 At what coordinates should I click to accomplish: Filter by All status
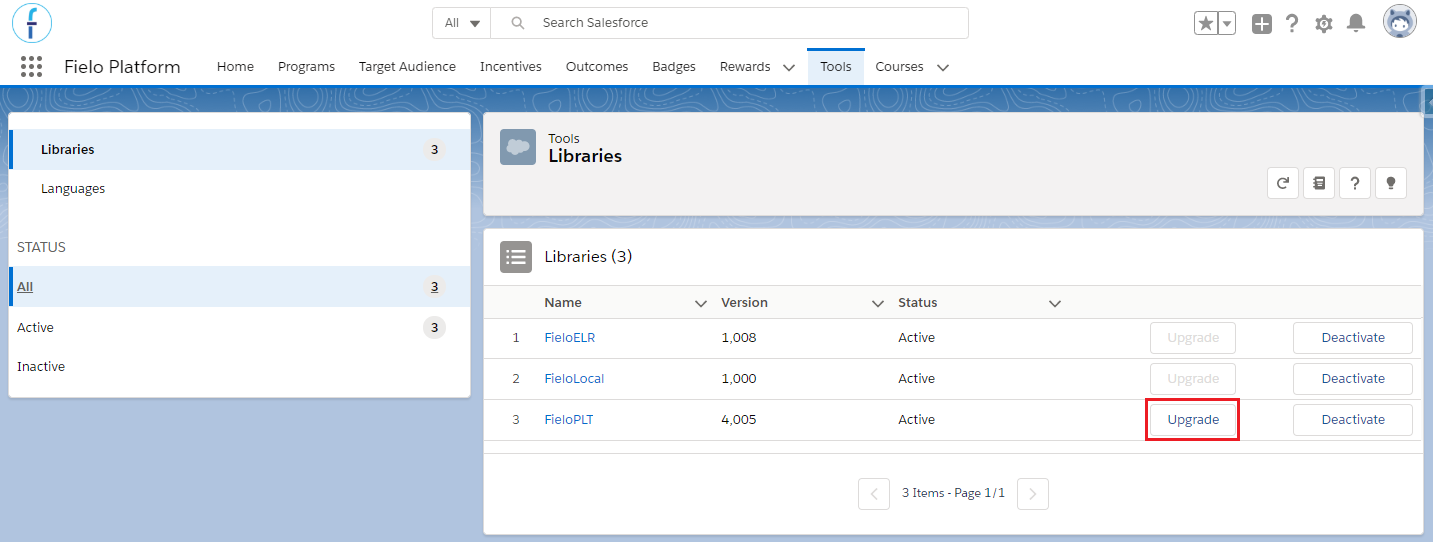[239, 286]
